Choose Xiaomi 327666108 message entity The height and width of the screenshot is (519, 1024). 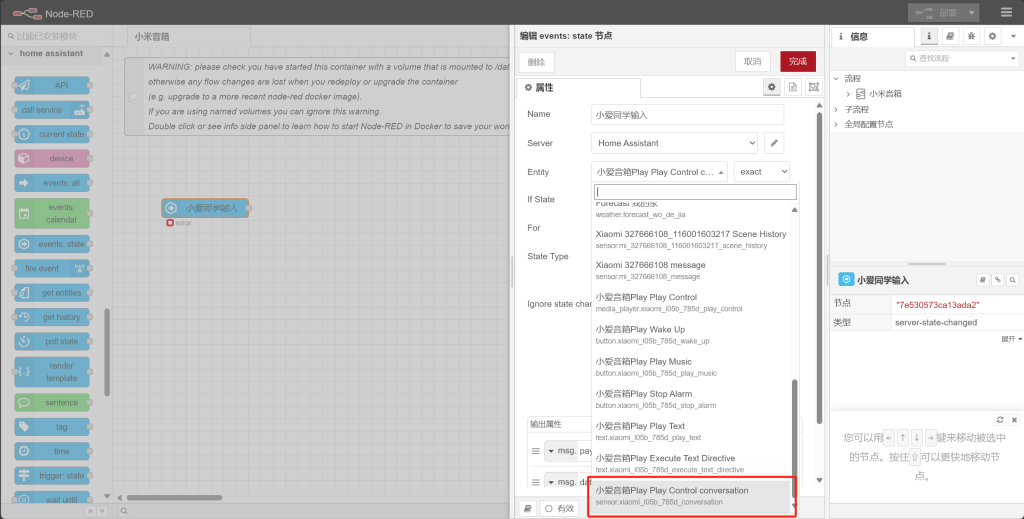tap(692, 270)
